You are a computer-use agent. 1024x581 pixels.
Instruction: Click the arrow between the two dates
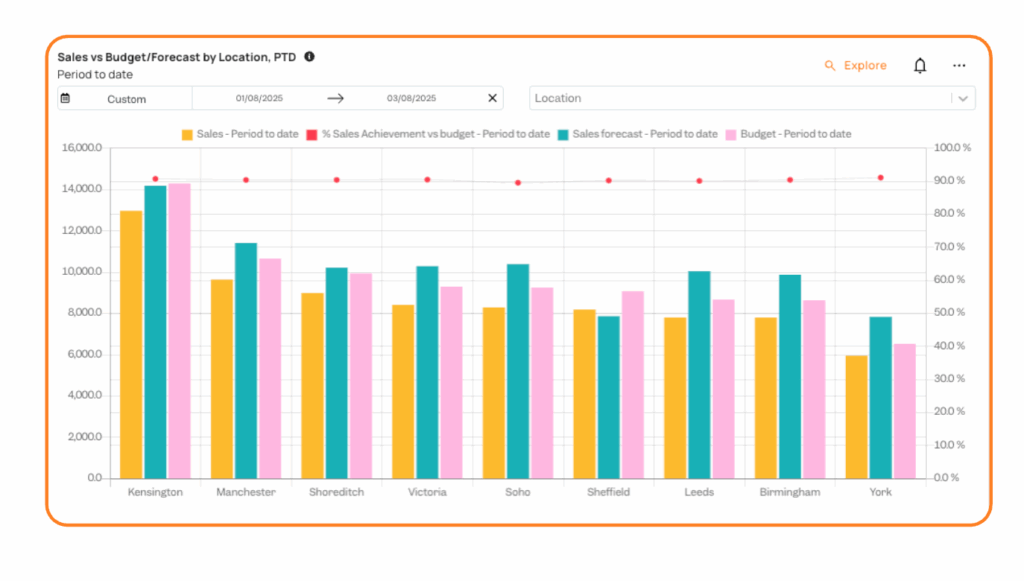pos(336,98)
